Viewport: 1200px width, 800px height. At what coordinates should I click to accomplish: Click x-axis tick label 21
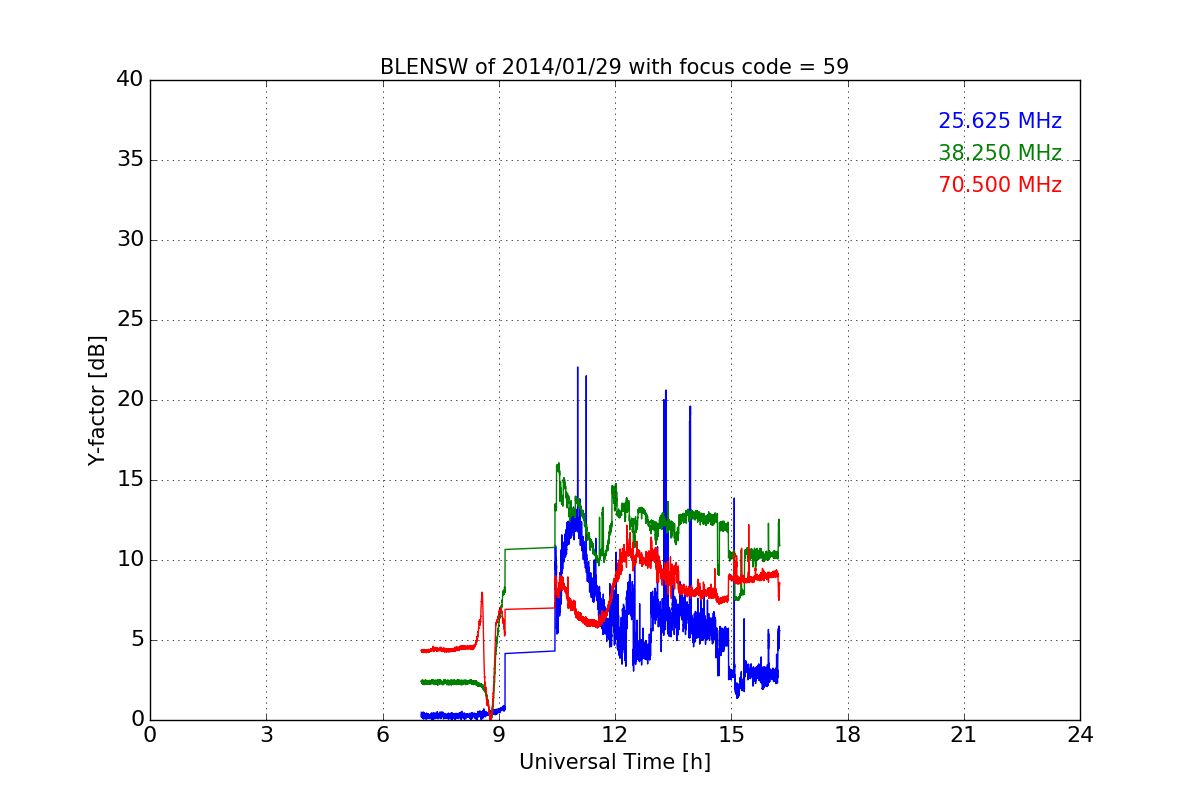(x=964, y=734)
